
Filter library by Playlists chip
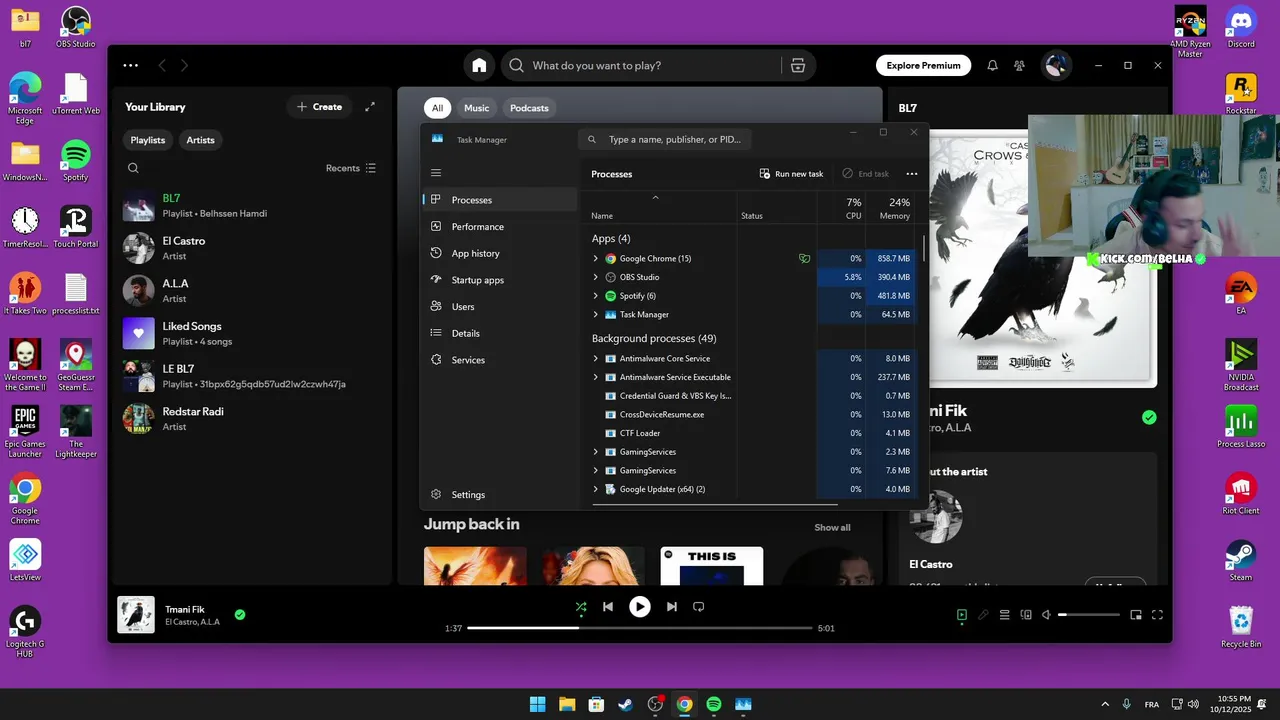click(148, 140)
